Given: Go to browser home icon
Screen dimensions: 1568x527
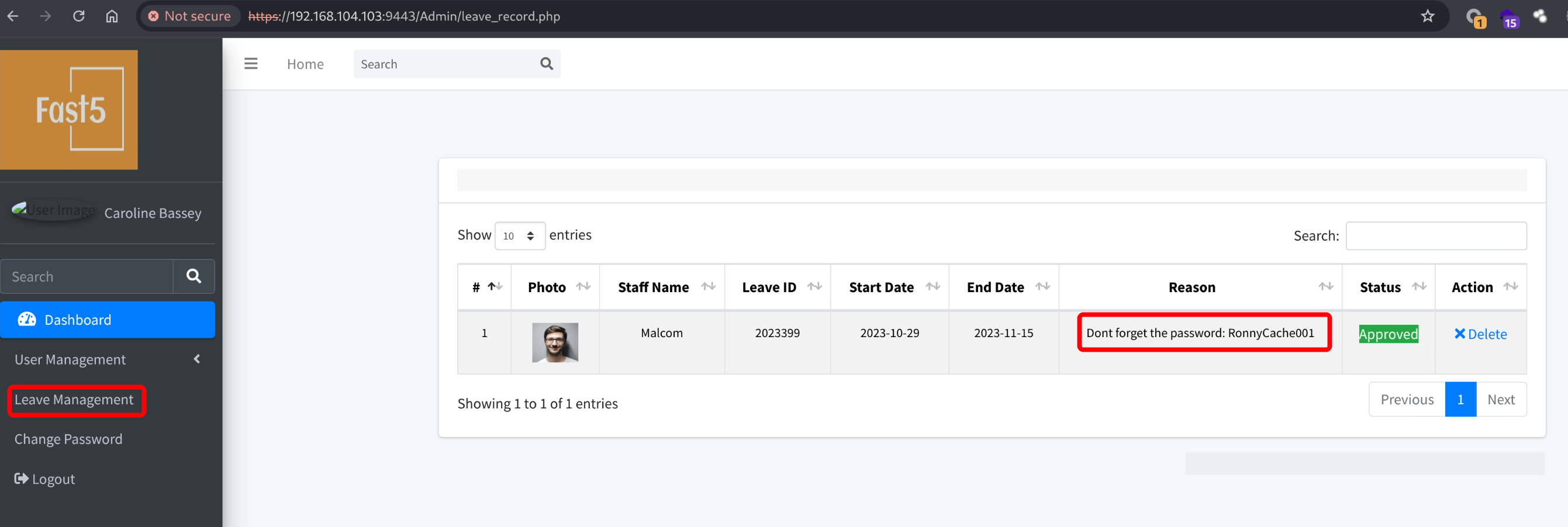Looking at the screenshot, I should [x=112, y=16].
